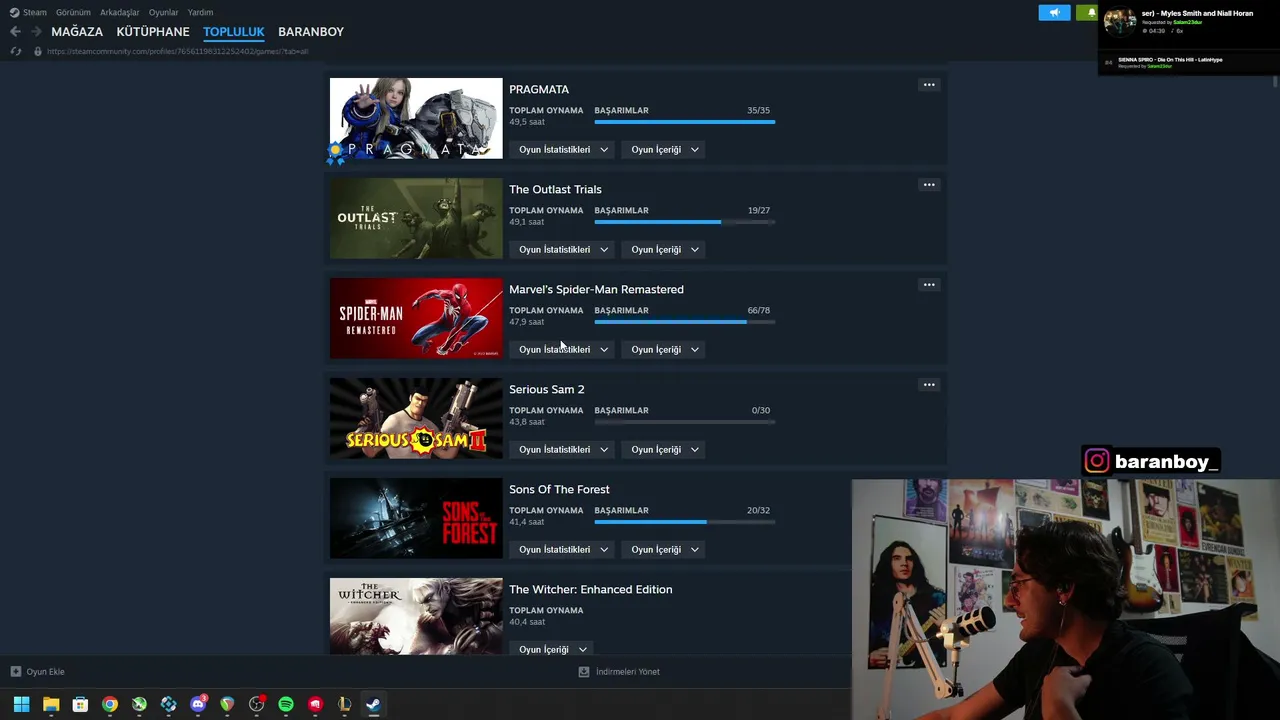Open the Görünüm menu
Screen dimensions: 1280x720
click(x=73, y=13)
